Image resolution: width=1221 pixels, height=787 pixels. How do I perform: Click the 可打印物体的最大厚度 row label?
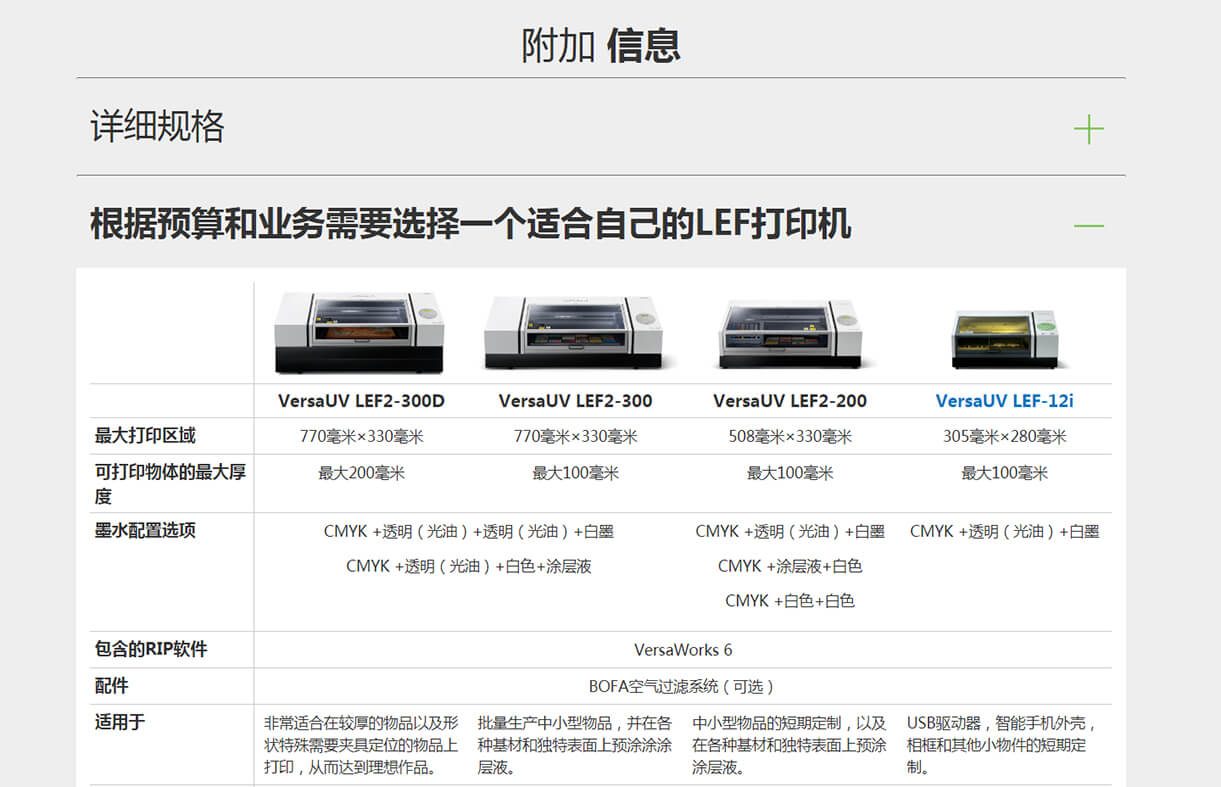pos(170,484)
